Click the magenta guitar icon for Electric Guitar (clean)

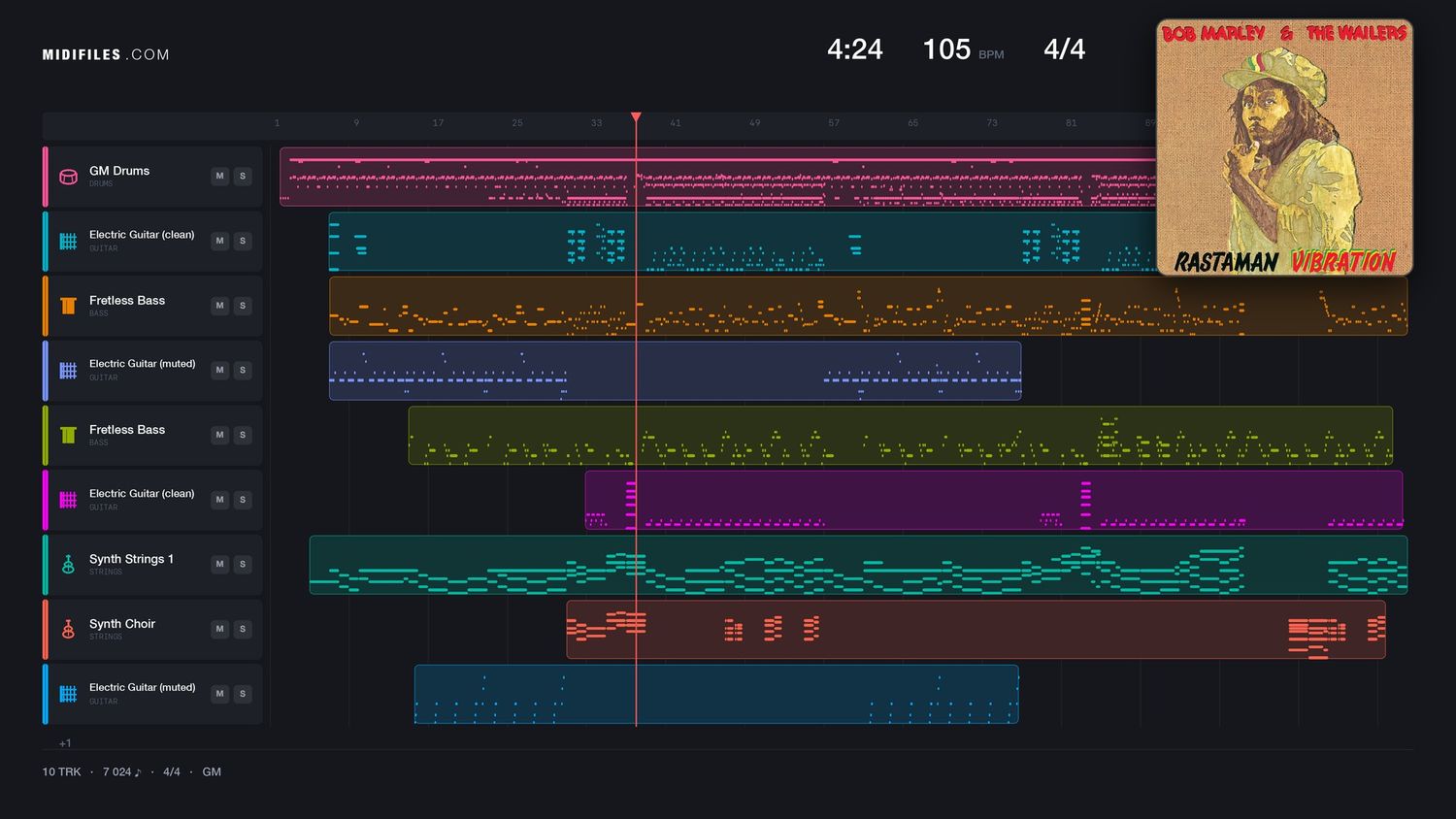(x=68, y=500)
